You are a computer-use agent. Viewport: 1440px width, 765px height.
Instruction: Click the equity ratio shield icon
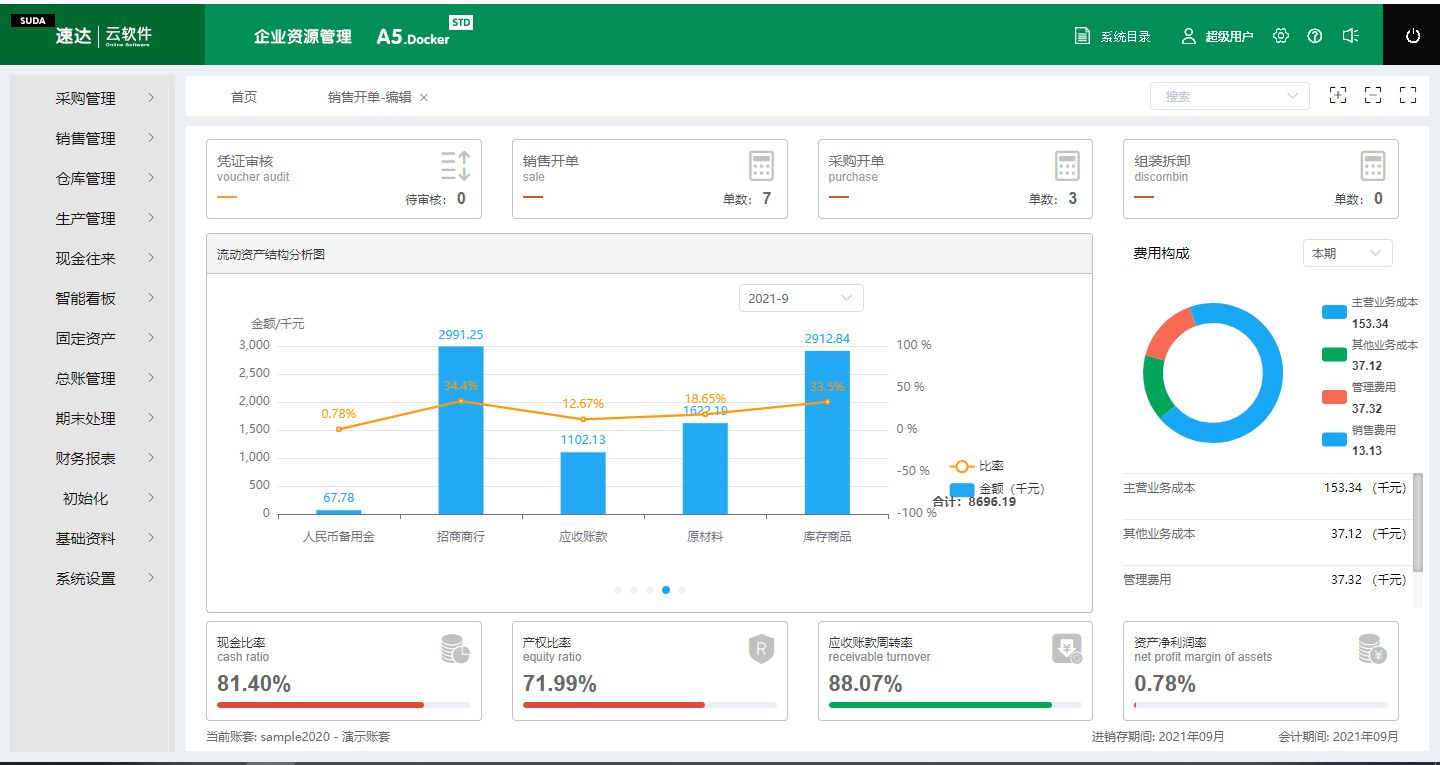[762, 649]
